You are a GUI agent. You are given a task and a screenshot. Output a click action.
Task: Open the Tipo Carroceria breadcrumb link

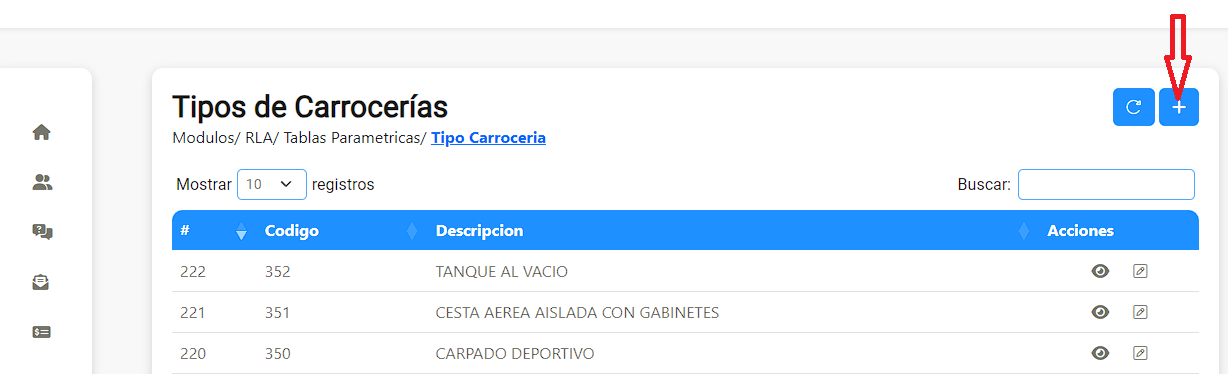488,138
